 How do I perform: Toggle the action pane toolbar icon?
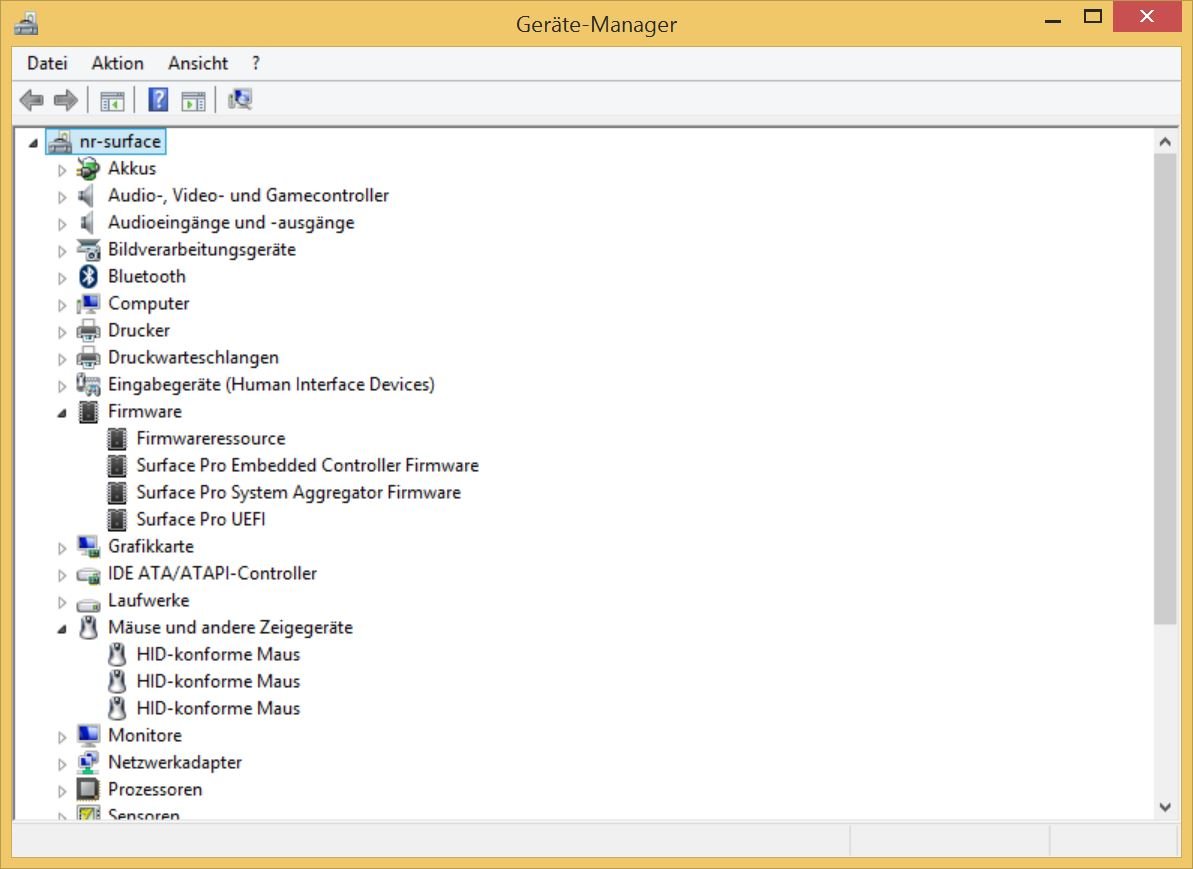click(193, 100)
